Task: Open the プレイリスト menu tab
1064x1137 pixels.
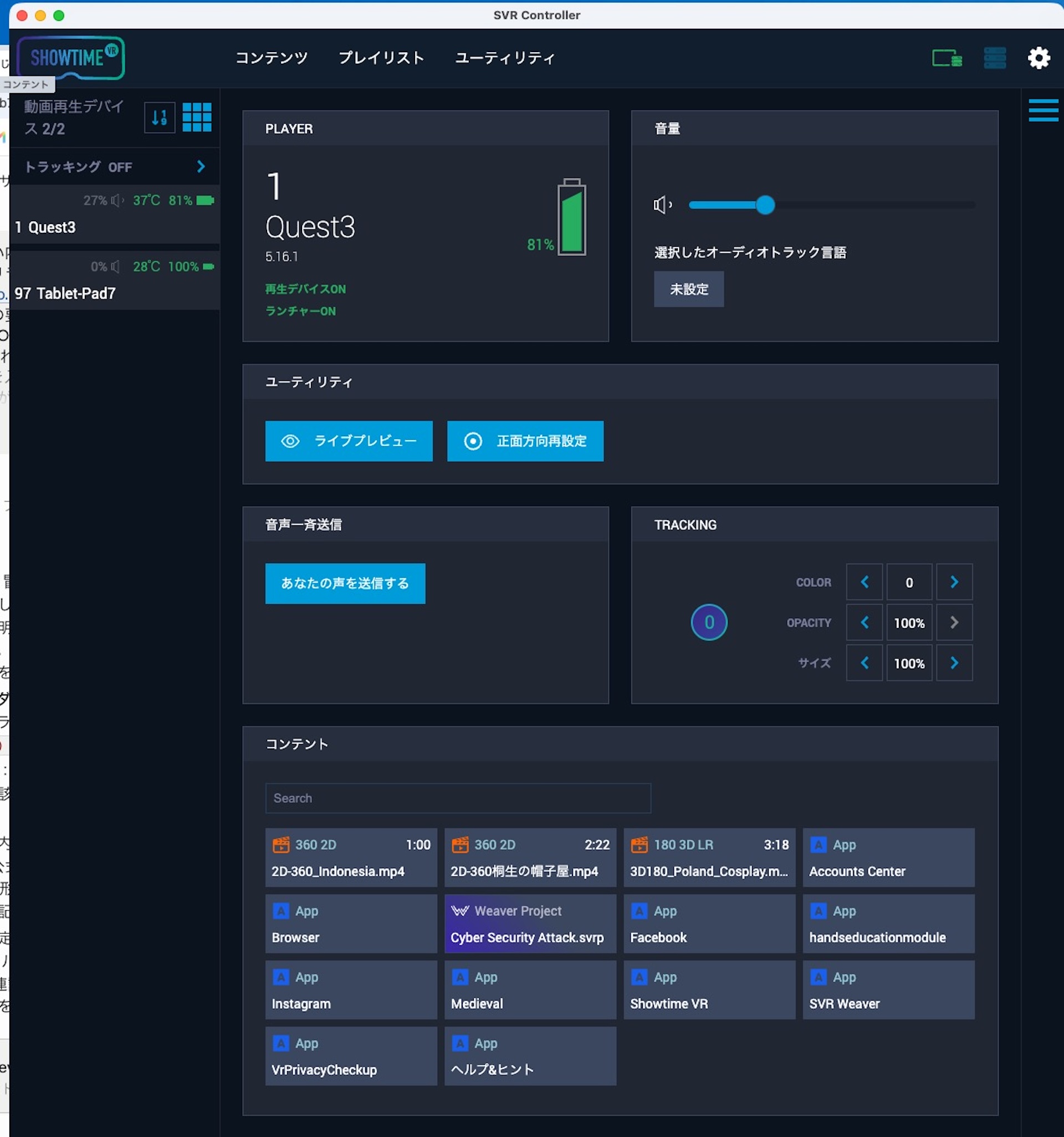Action: tap(381, 58)
